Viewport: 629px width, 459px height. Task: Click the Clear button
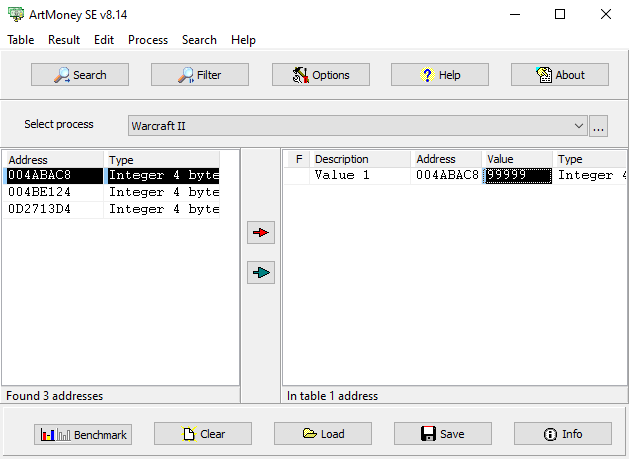(x=203, y=434)
